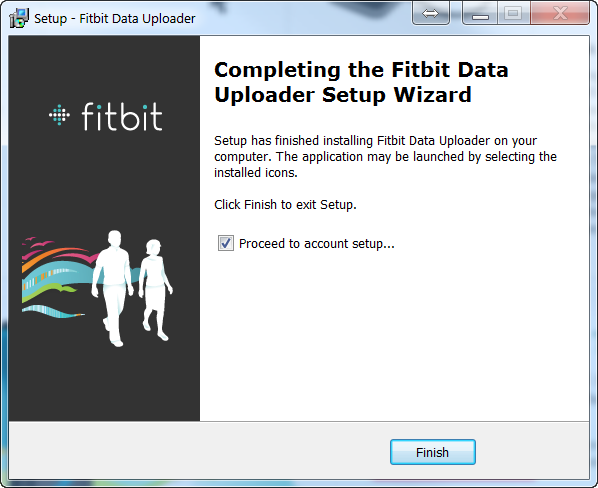Close the Setup wizard with the X button
This screenshot has width=598, height=488.
[x=560, y=14]
